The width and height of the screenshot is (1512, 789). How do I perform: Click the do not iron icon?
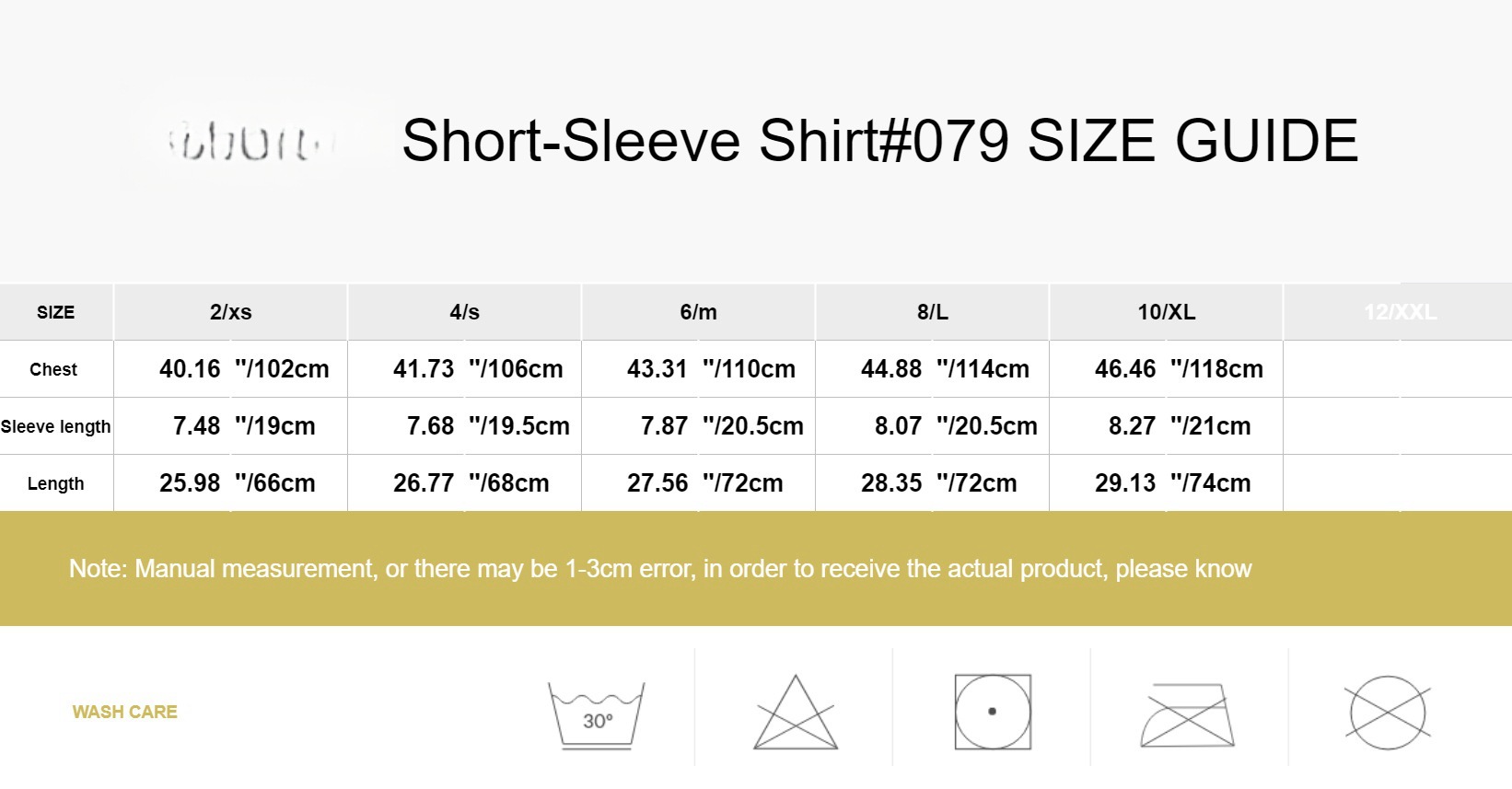(x=1188, y=714)
